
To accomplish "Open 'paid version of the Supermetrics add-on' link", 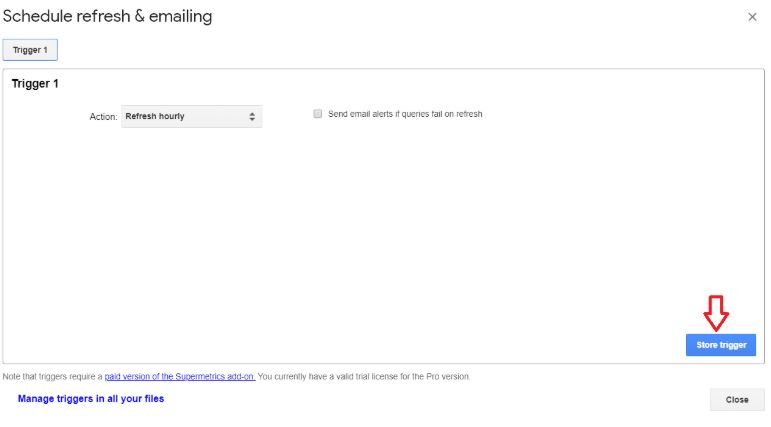I will [179, 376].
